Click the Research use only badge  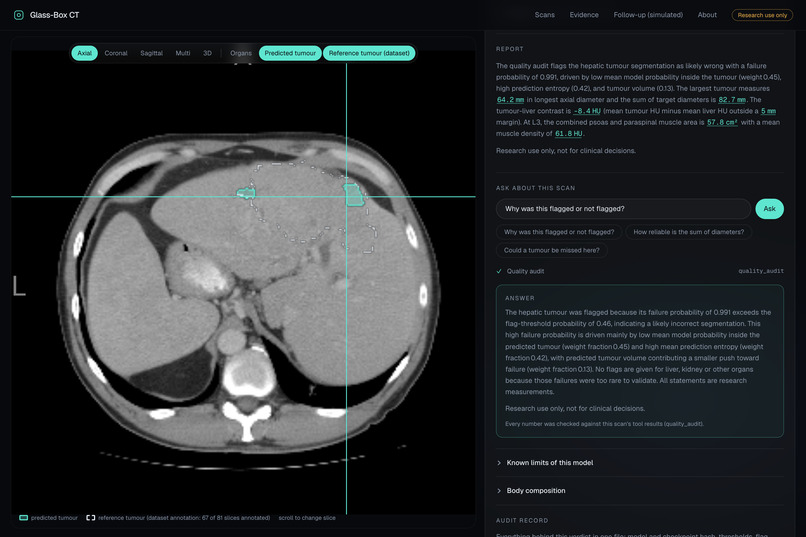[762, 15]
